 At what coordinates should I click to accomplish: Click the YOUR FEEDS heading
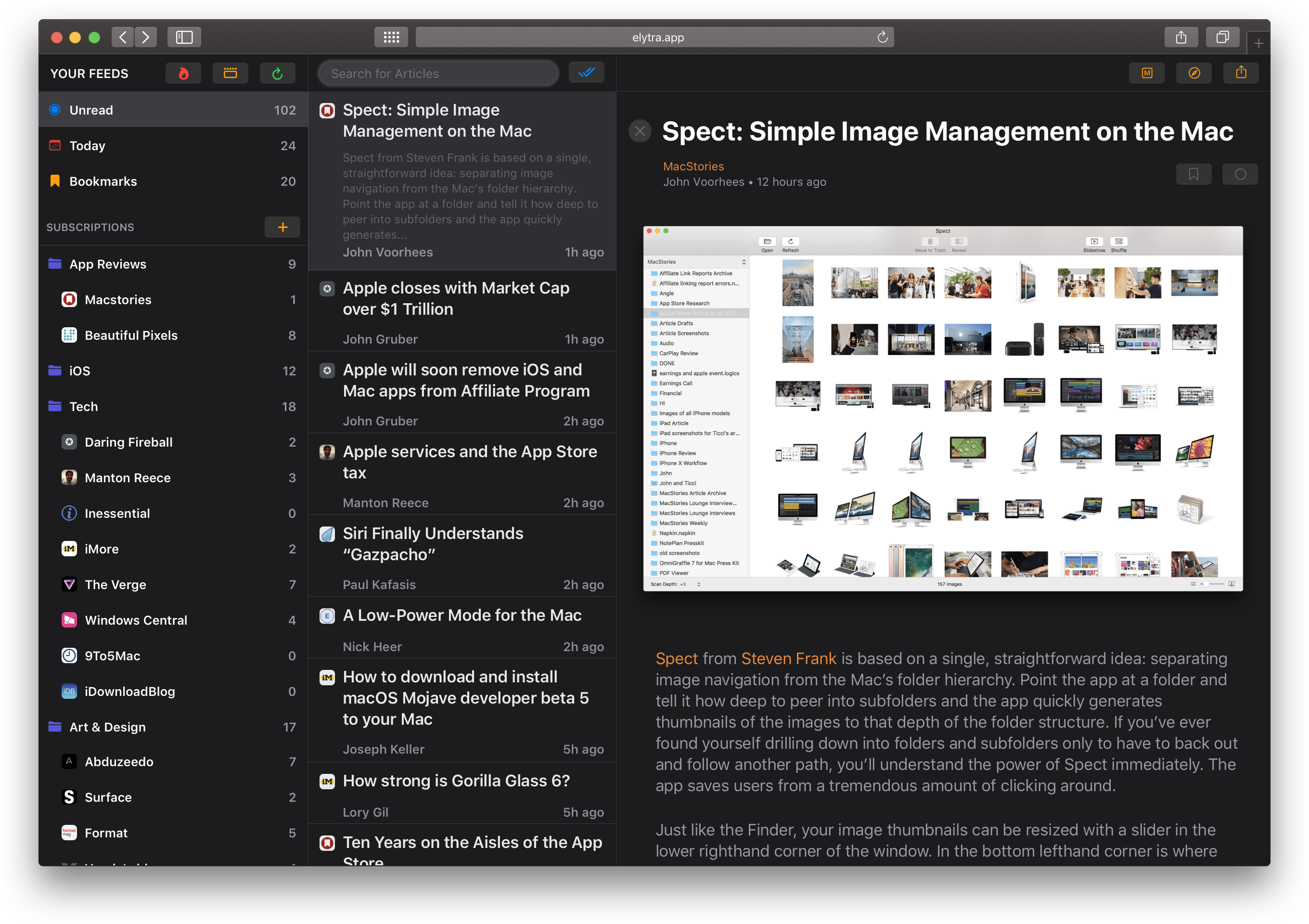tap(90, 74)
